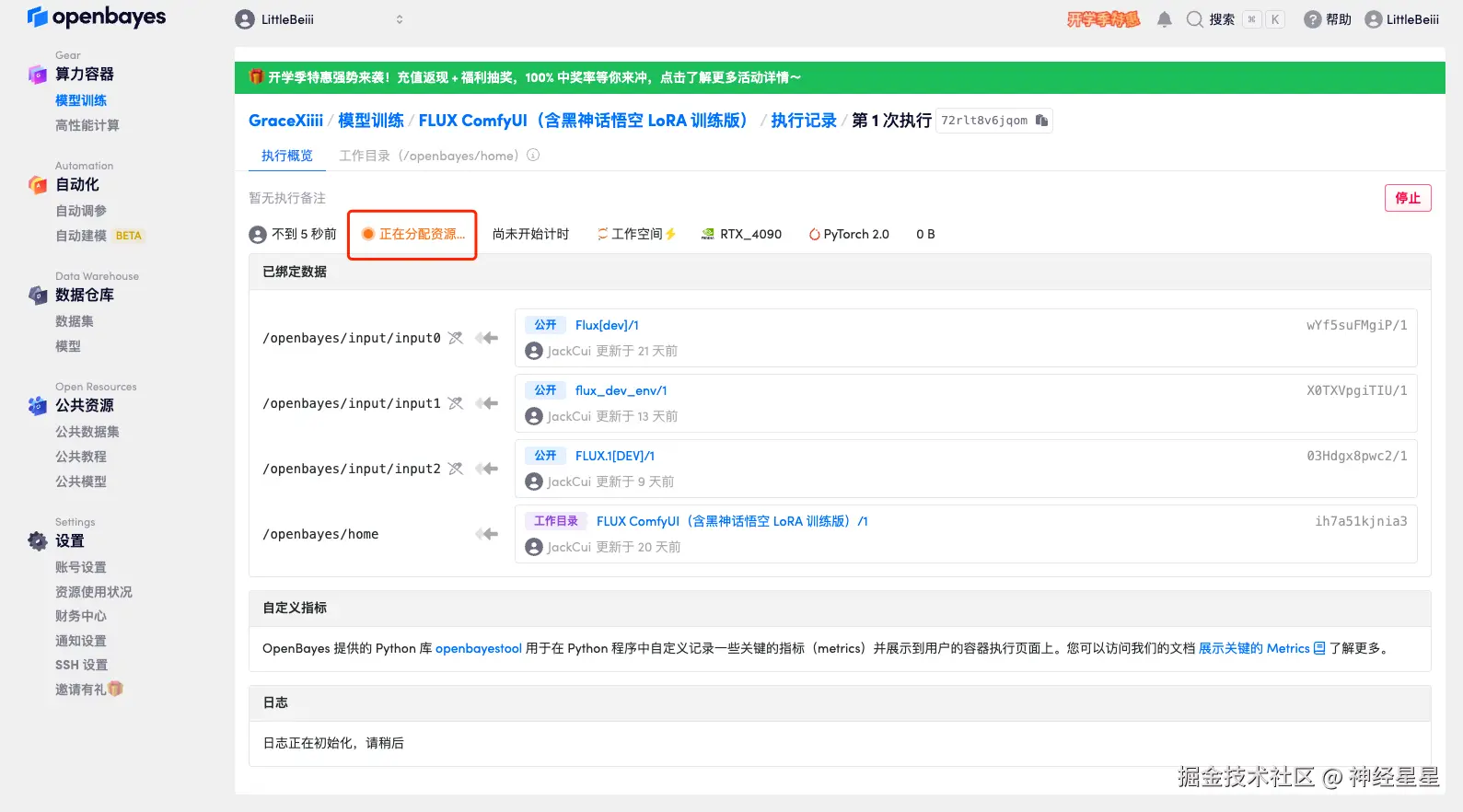Open 数据集 in the sidebar

(x=75, y=321)
